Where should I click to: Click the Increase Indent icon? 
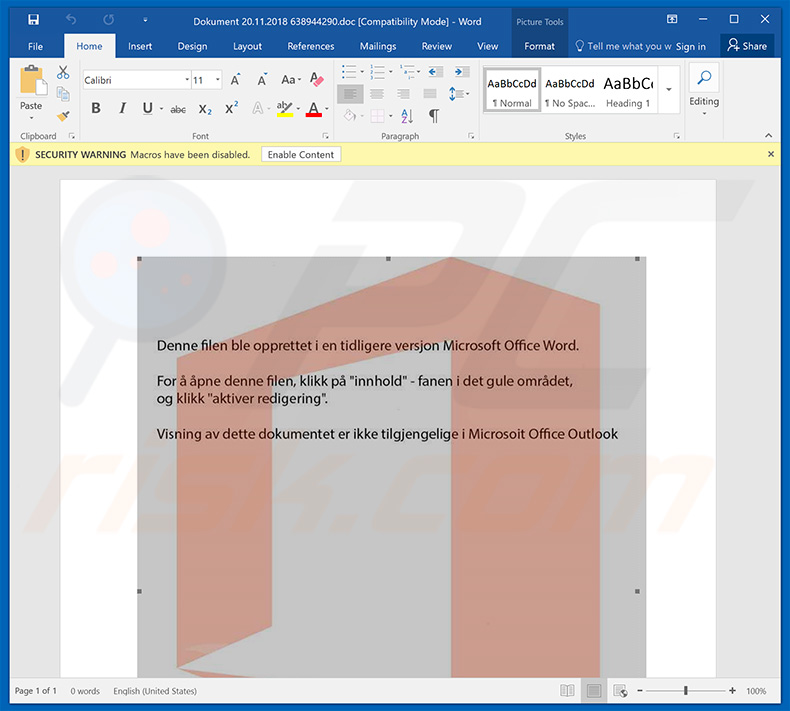tap(461, 72)
